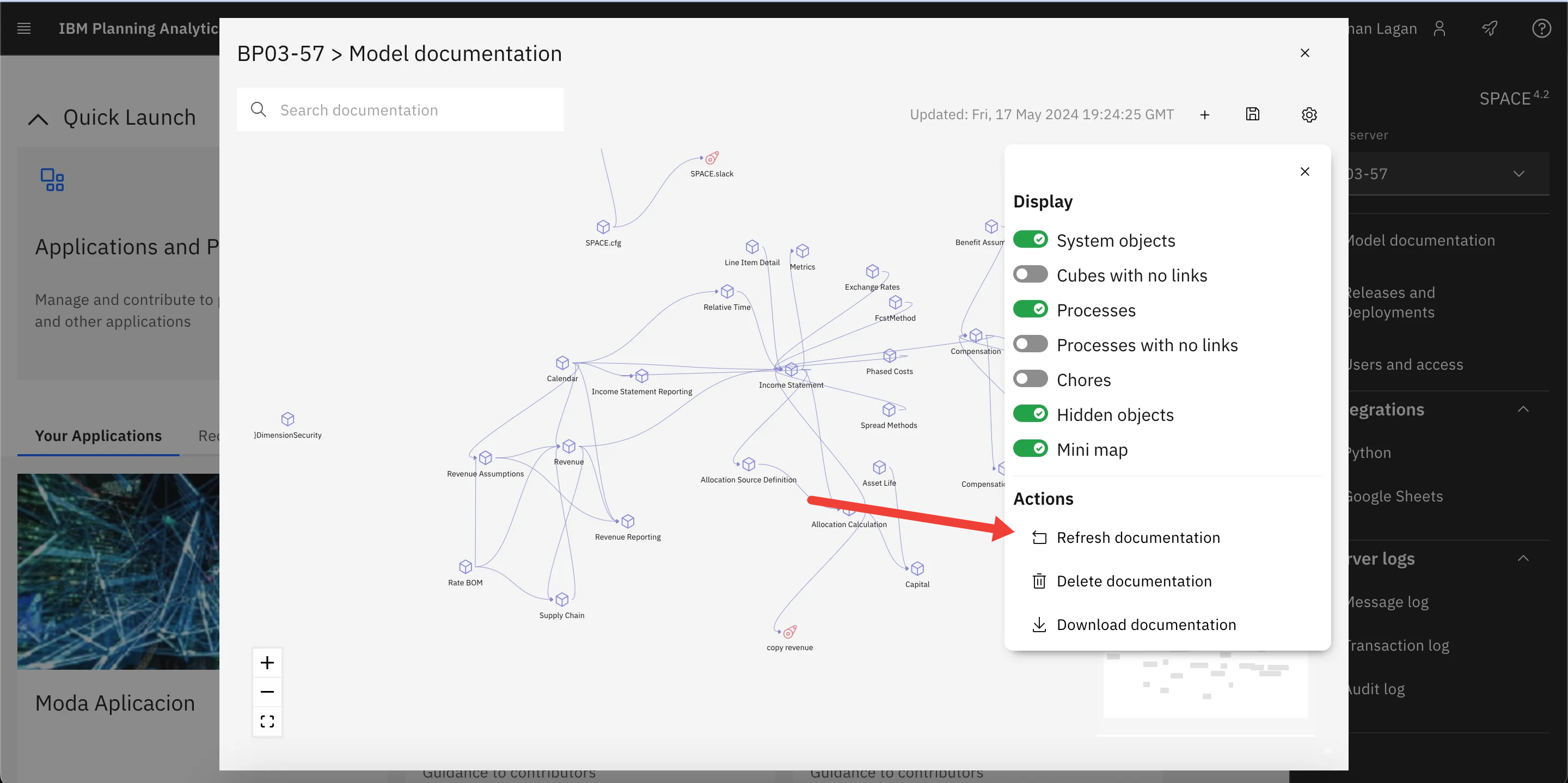The height and width of the screenshot is (783, 1568).
Task: Select Delete documentation action
Action: point(1133,580)
